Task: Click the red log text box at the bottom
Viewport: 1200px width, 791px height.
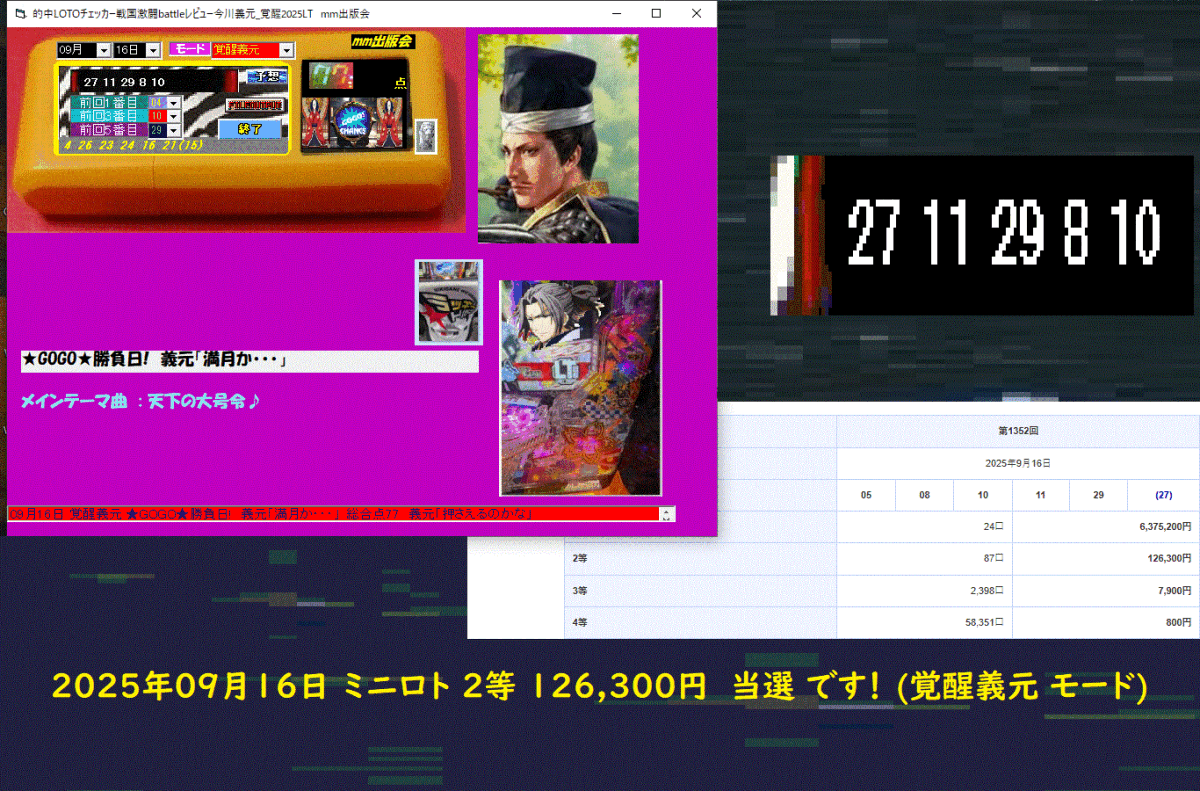Action: pyautogui.click(x=333, y=514)
